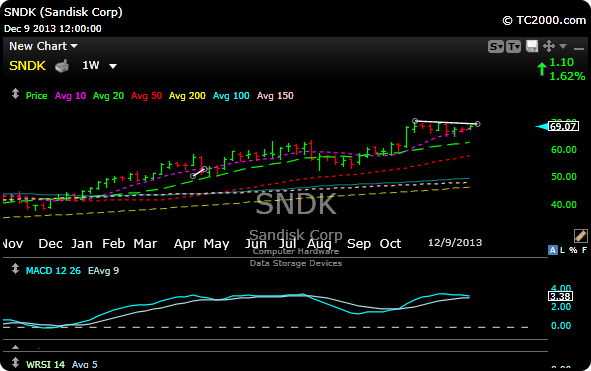This screenshot has width=591, height=371.
Task: Select the Avg 10 indicator label
Action: 70,96
